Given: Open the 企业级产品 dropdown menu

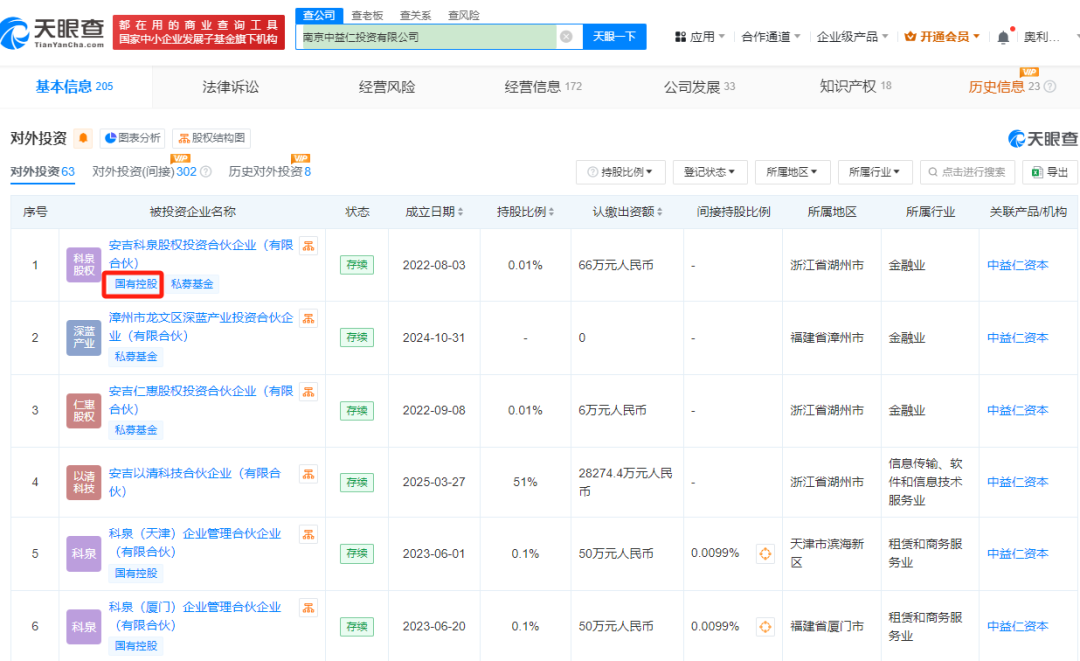Looking at the screenshot, I should (x=853, y=37).
